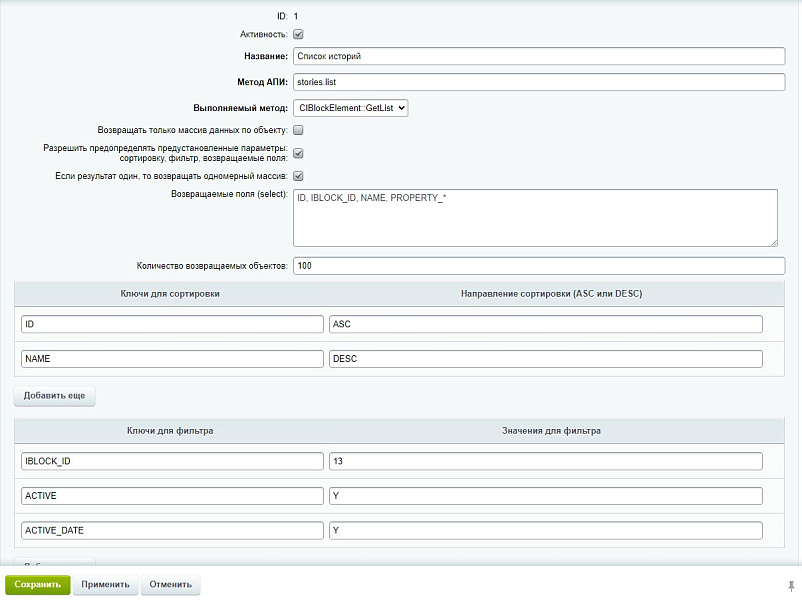Toggle Если результат один checkbox
The width and height of the screenshot is (802, 600).
click(x=298, y=176)
